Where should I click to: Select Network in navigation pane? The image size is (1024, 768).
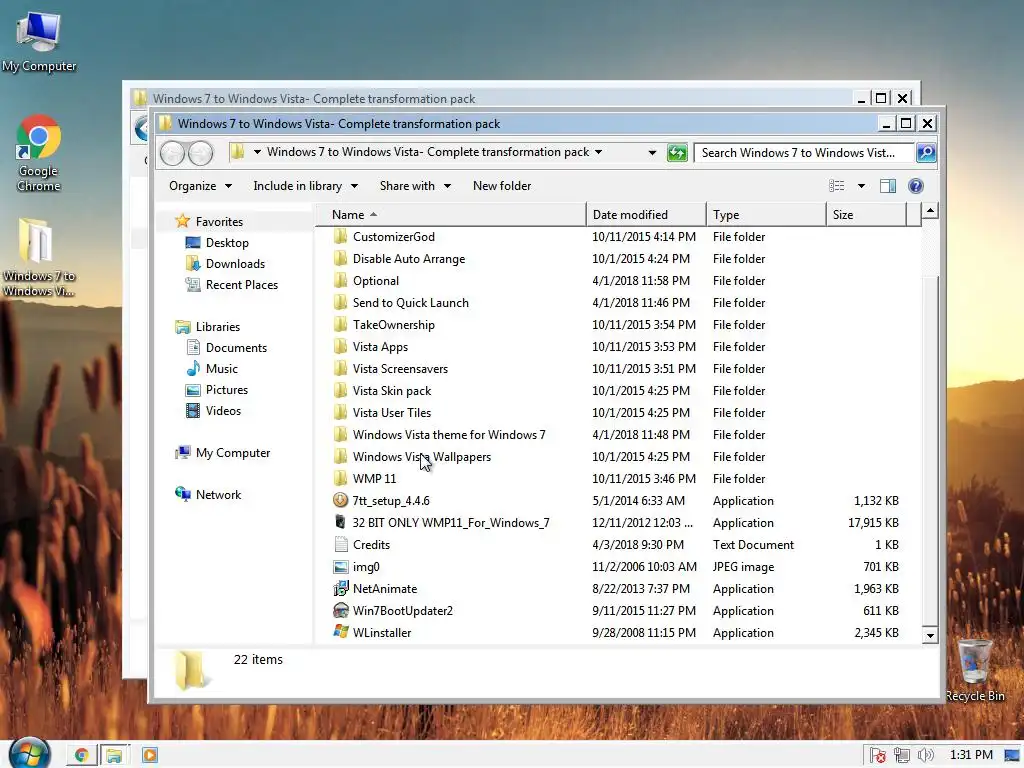coord(218,495)
